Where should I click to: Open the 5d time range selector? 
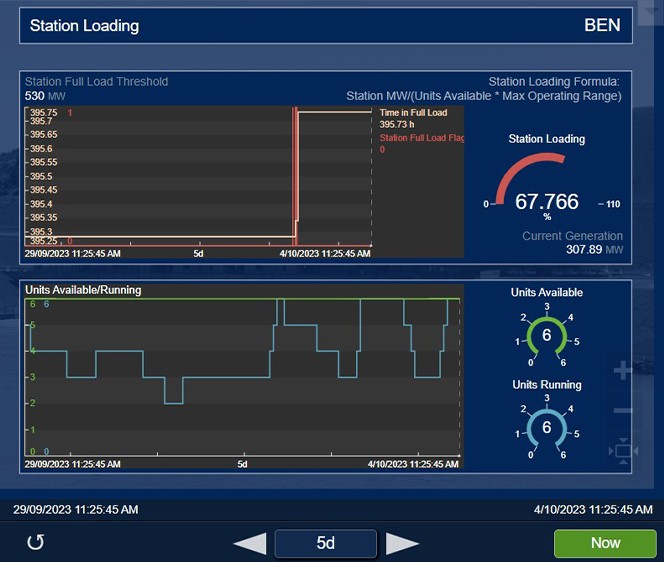(x=326, y=543)
